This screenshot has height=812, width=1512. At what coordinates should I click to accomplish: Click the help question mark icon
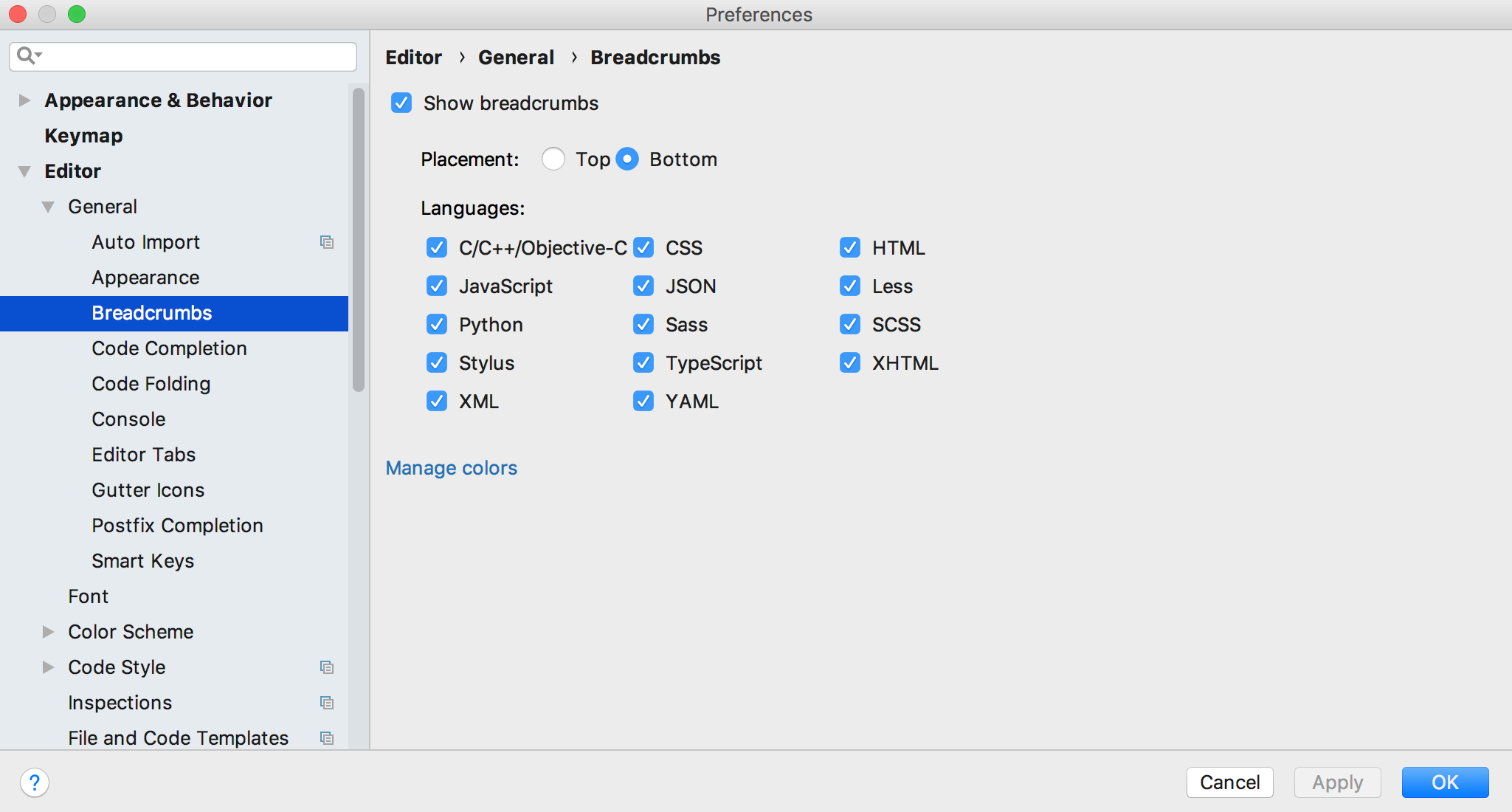click(35, 782)
